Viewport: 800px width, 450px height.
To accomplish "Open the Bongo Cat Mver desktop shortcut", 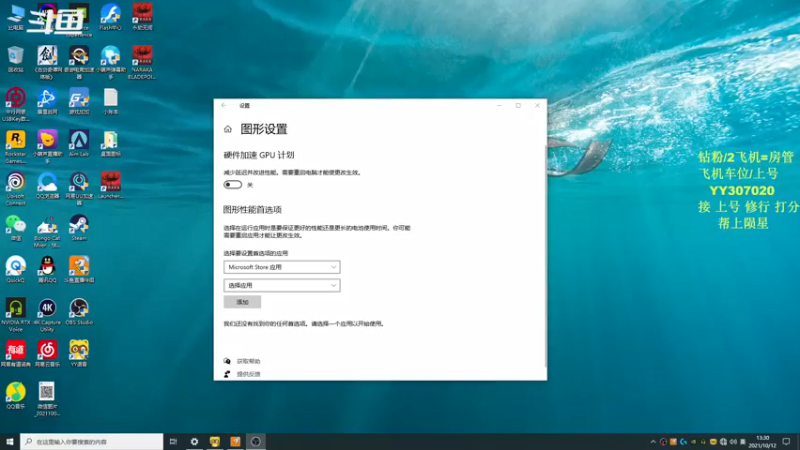I will pos(47,231).
